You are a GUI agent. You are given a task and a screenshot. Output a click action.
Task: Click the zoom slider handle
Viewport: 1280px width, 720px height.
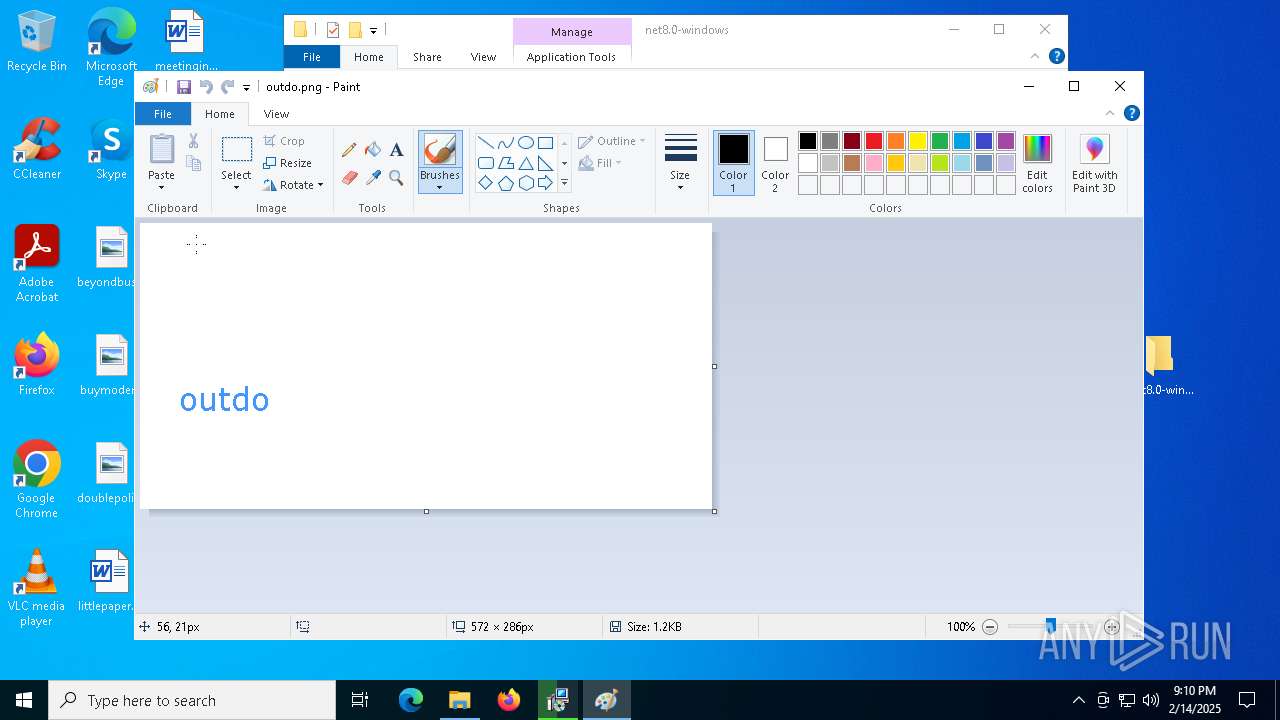pos(1050,627)
